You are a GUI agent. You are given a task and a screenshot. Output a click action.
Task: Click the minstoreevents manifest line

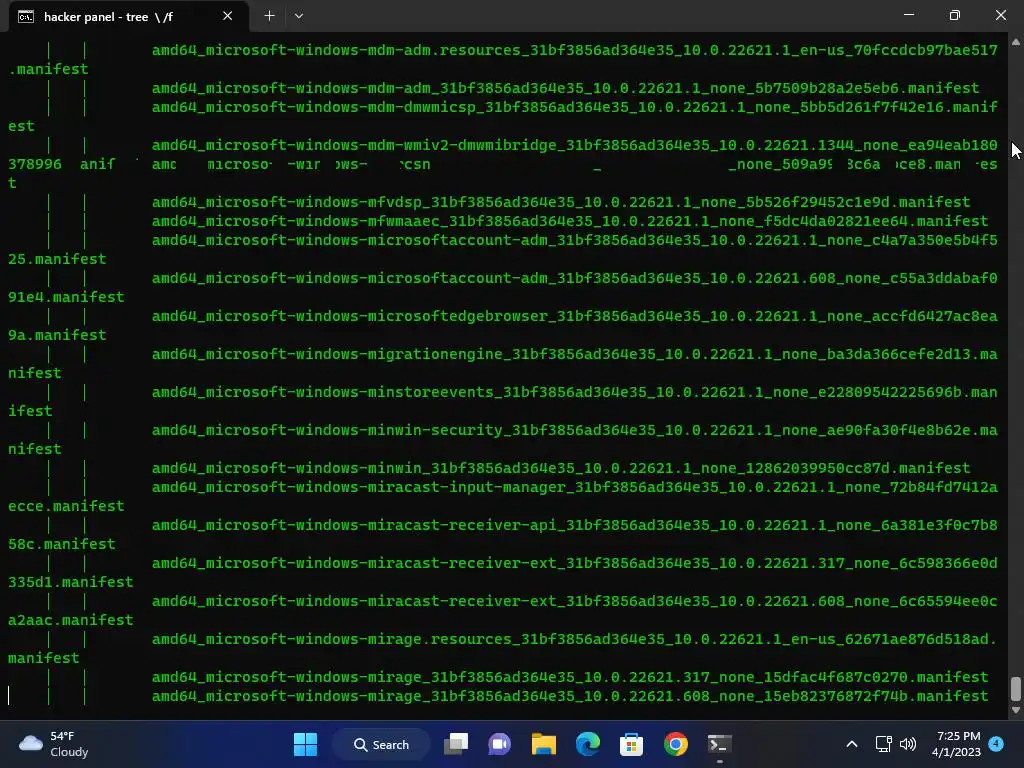click(x=575, y=392)
